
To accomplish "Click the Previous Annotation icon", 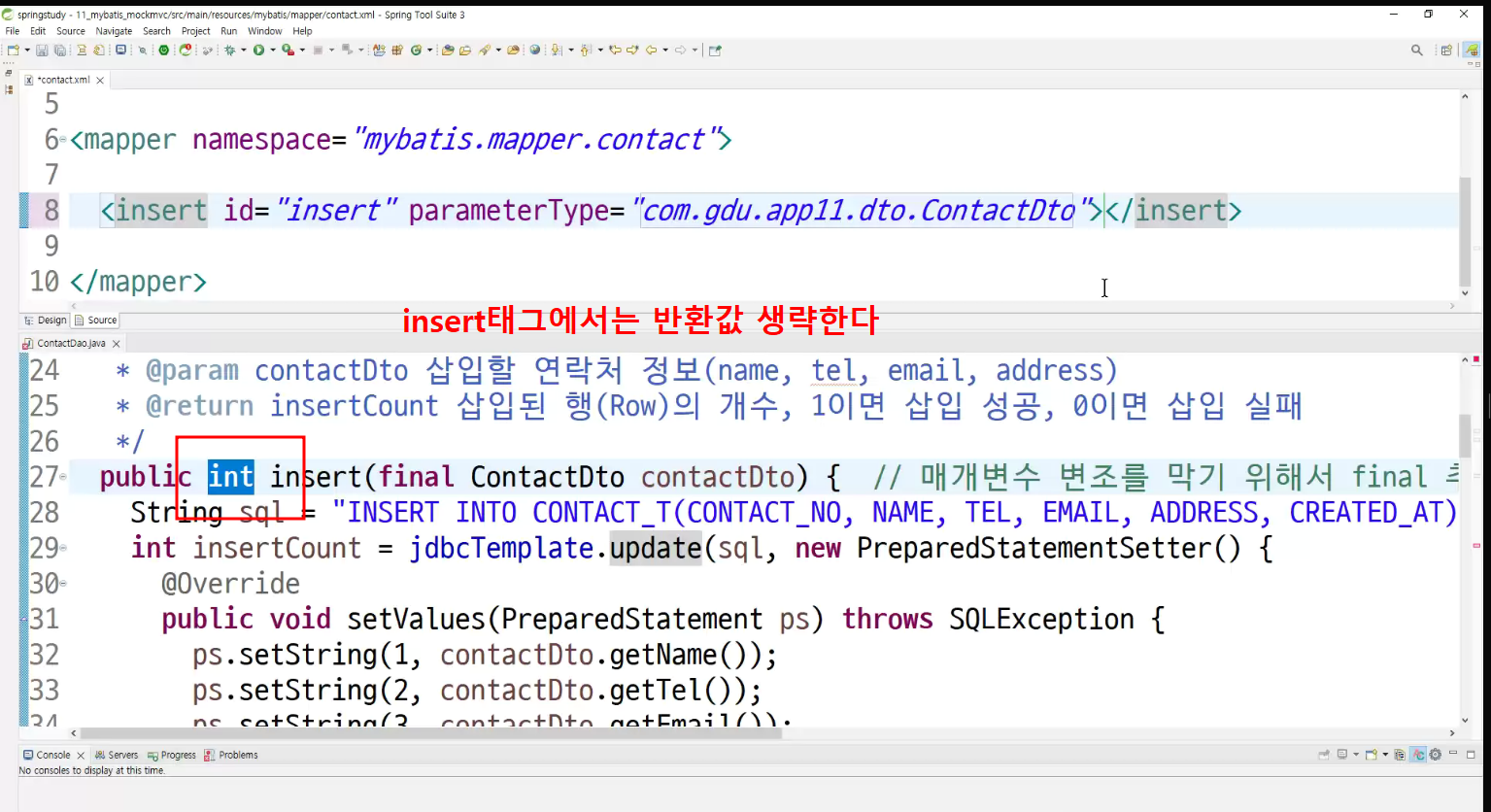I will (x=586, y=51).
